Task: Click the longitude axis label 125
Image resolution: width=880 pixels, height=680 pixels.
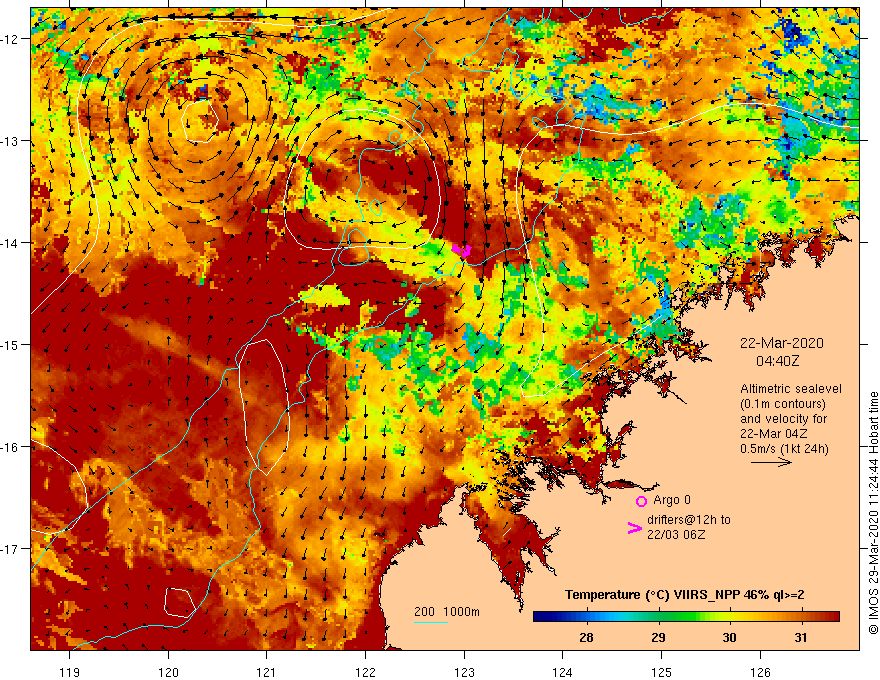Action: (662, 672)
